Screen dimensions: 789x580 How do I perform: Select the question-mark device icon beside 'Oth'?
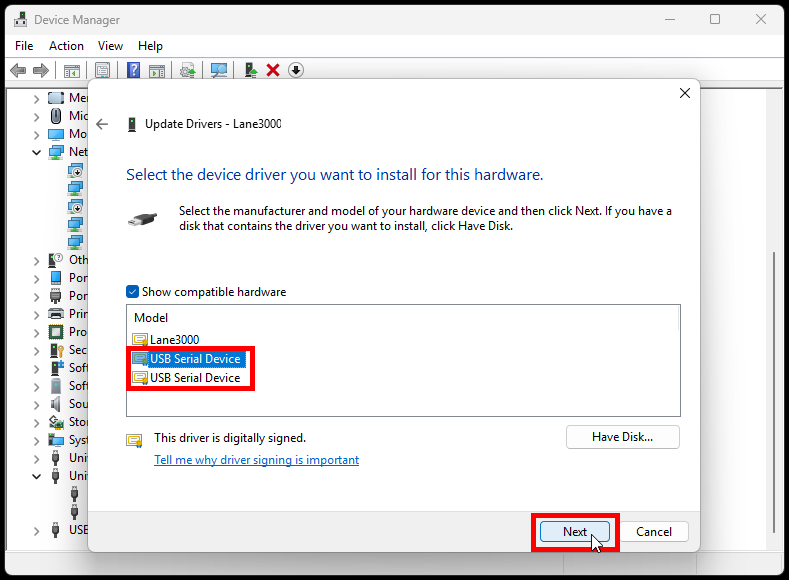point(56,260)
